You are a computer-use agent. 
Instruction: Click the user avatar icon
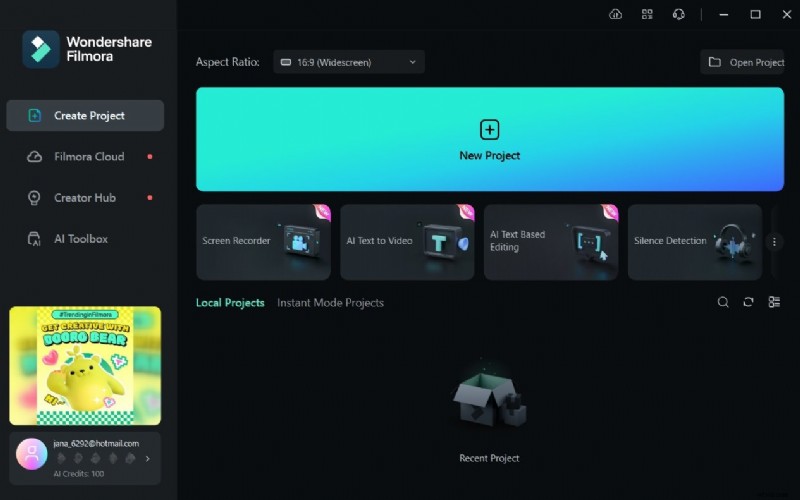(x=32, y=454)
